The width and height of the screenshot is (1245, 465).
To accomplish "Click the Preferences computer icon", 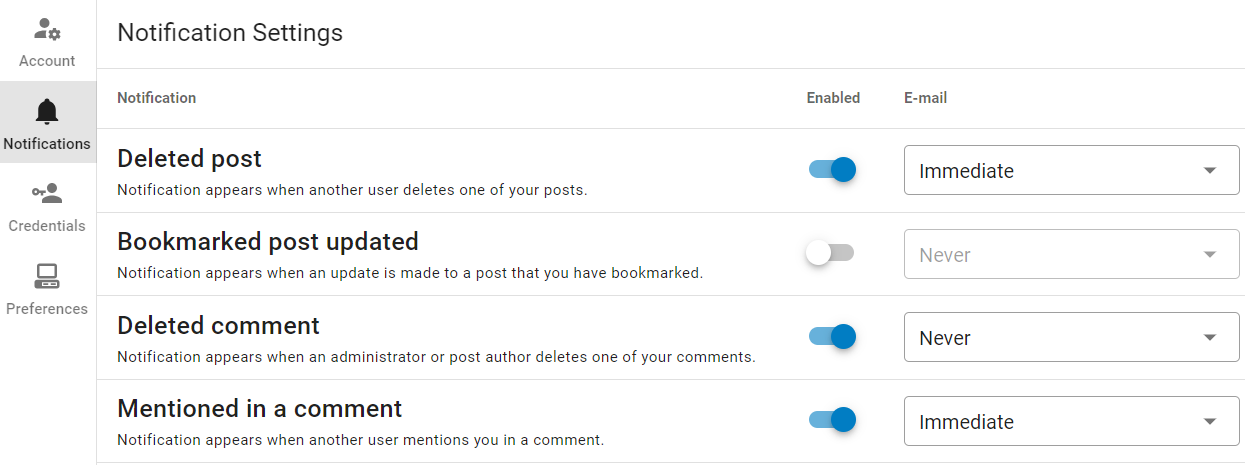I will point(47,276).
